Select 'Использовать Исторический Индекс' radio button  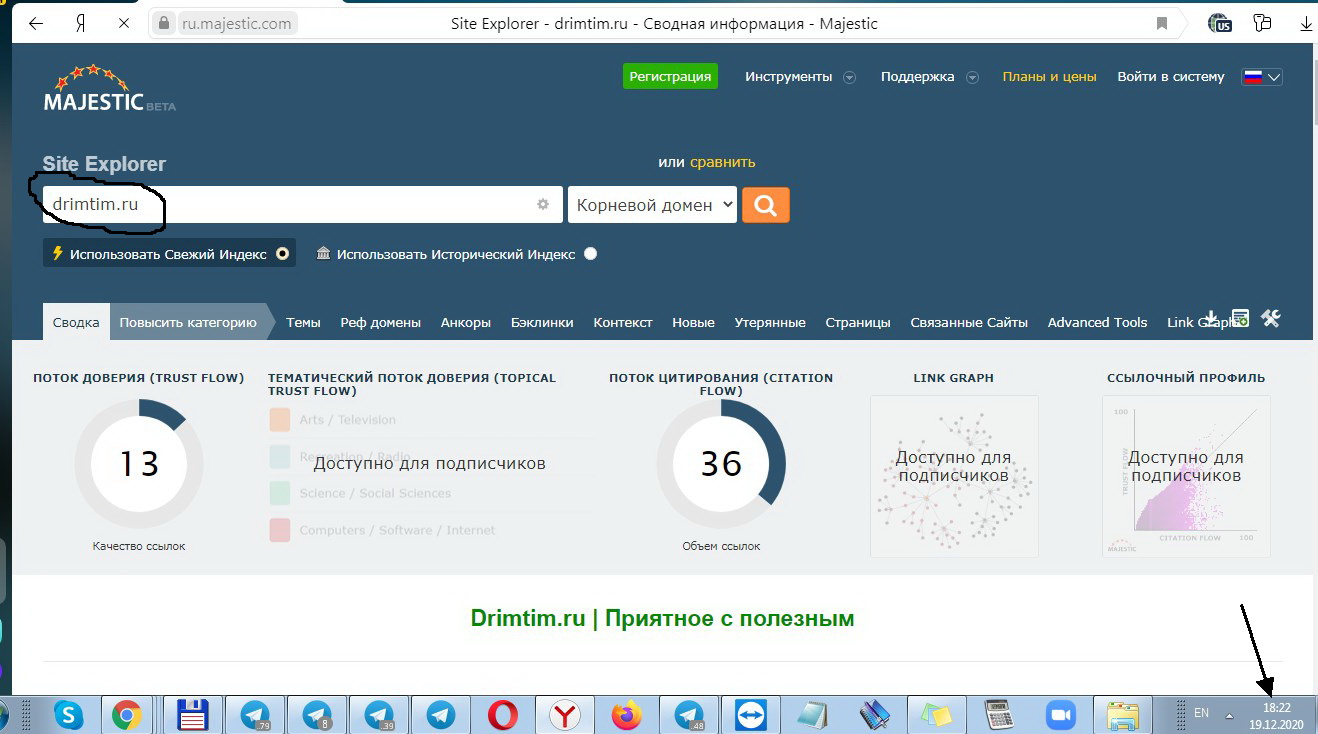(x=590, y=254)
